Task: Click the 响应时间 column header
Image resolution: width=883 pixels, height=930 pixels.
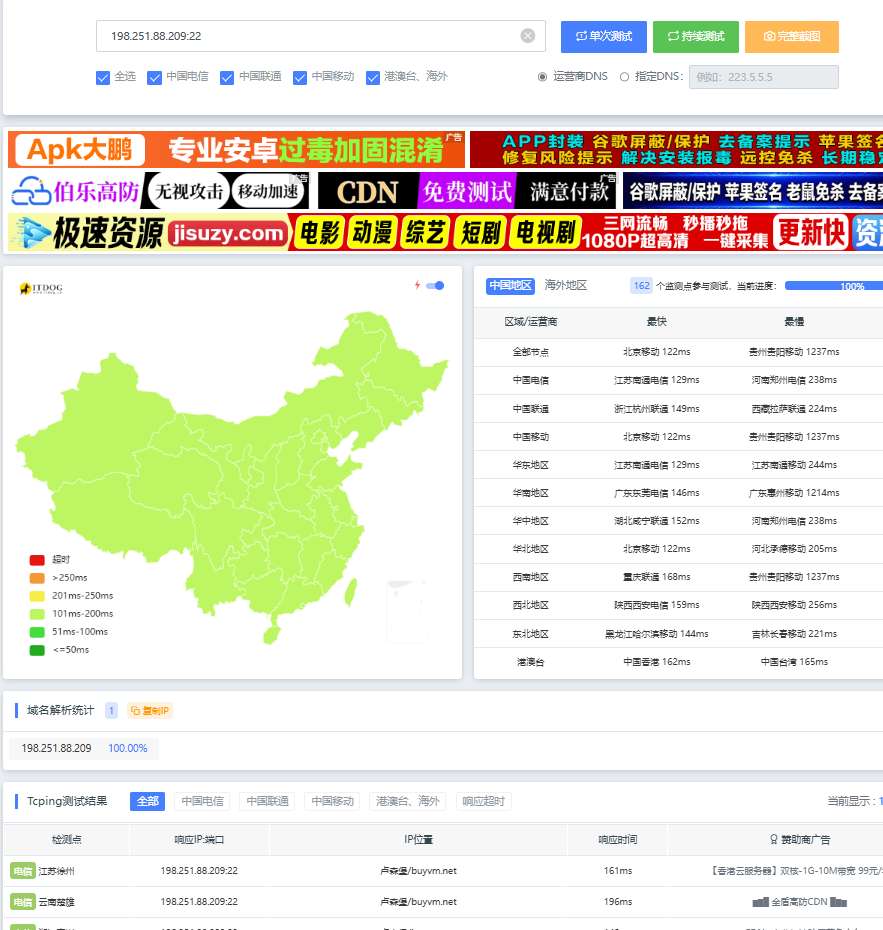Action: coord(617,840)
